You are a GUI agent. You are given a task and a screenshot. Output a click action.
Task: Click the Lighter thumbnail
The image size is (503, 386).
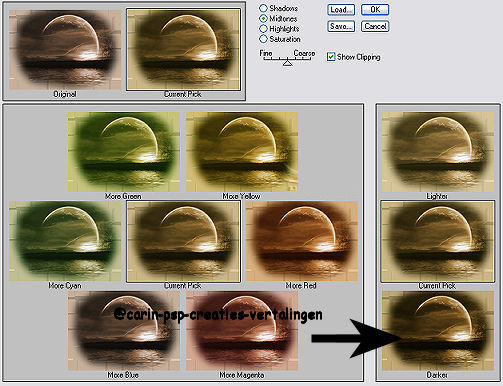[438, 152]
